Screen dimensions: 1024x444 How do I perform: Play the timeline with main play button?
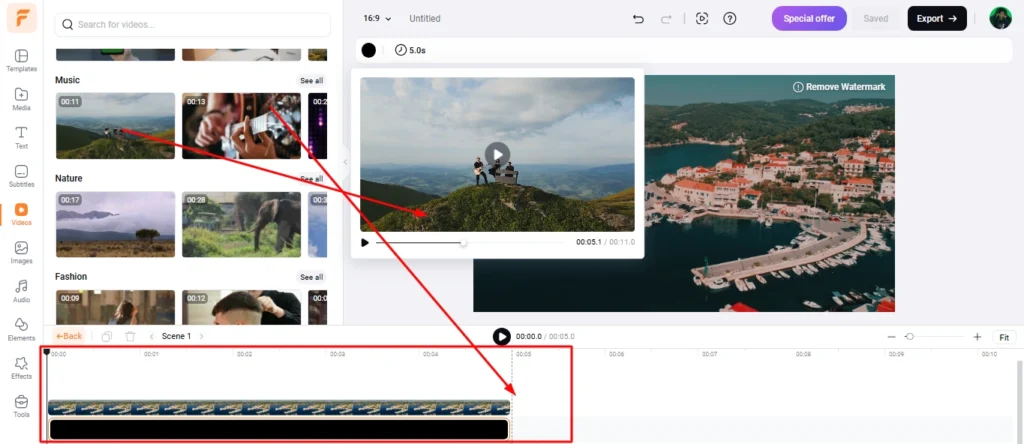(502, 336)
